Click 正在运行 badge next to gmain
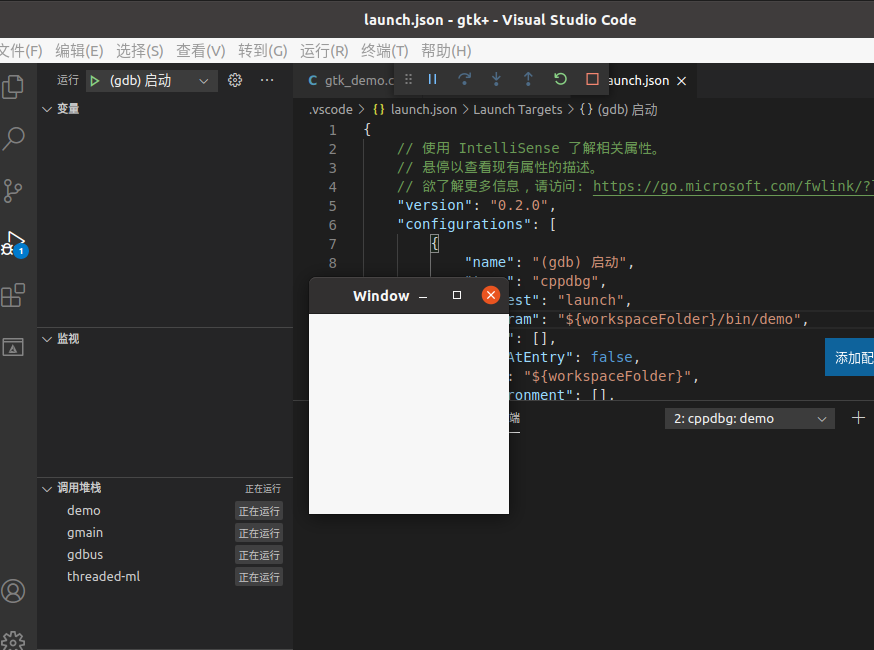Image resolution: width=874 pixels, height=650 pixels. coord(259,533)
